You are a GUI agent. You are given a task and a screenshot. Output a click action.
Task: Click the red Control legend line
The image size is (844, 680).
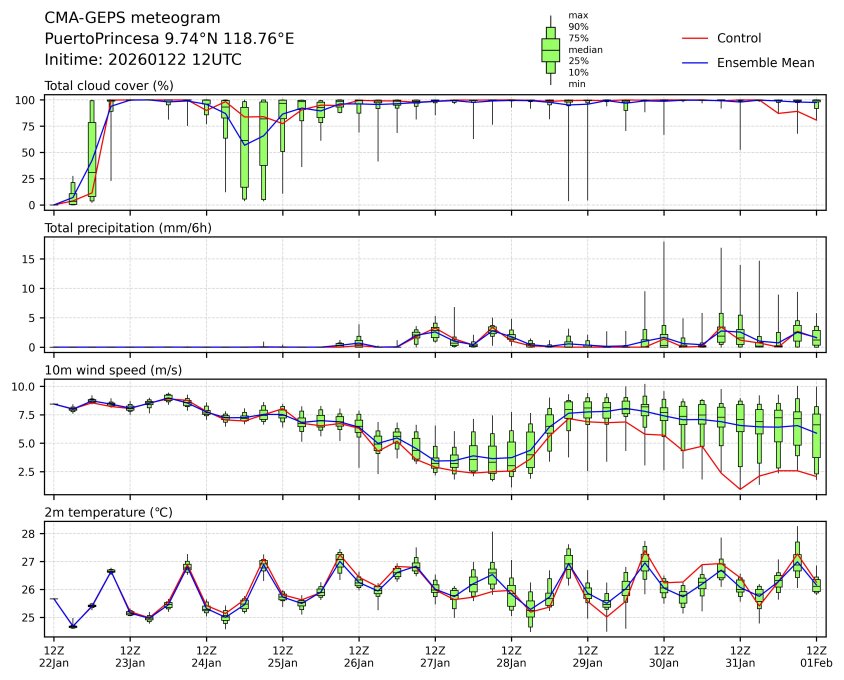click(694, 38)
